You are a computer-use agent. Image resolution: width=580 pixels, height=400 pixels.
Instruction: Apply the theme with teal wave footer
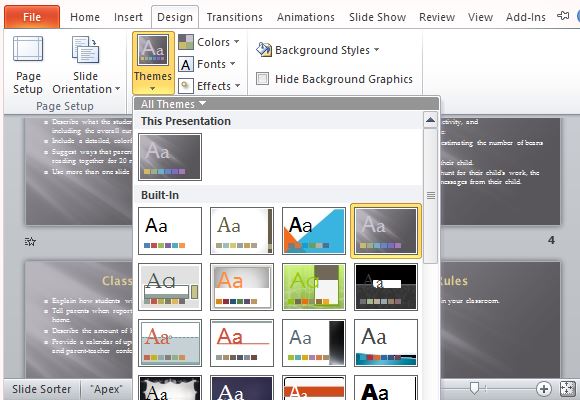click(x=386, y=343)
